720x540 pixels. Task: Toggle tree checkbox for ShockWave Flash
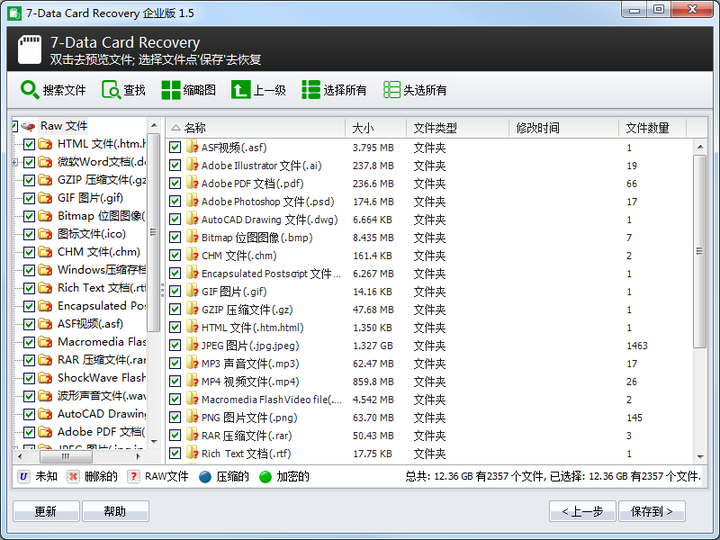click(29, 378)
